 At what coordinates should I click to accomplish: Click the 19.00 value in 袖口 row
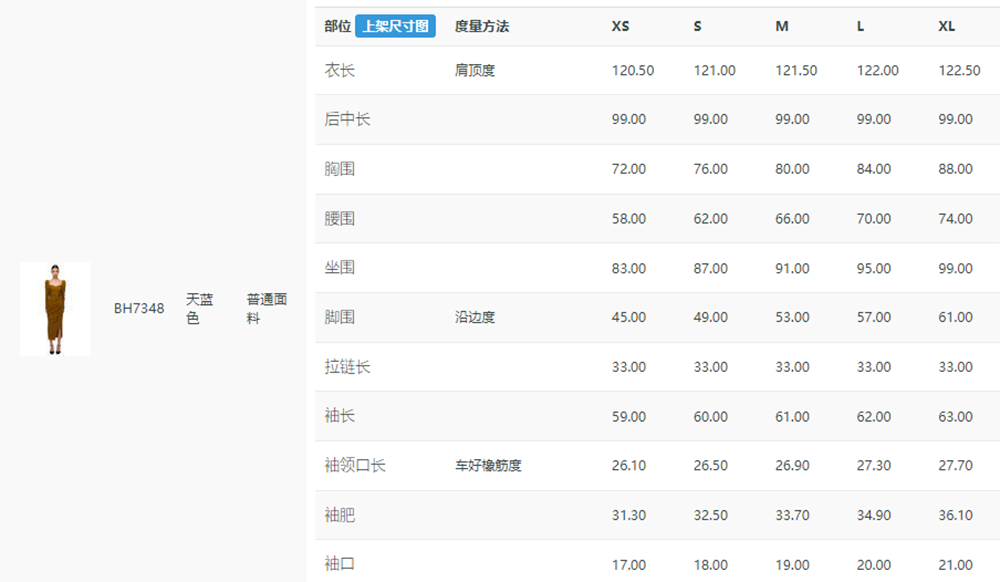coord(792,565)
